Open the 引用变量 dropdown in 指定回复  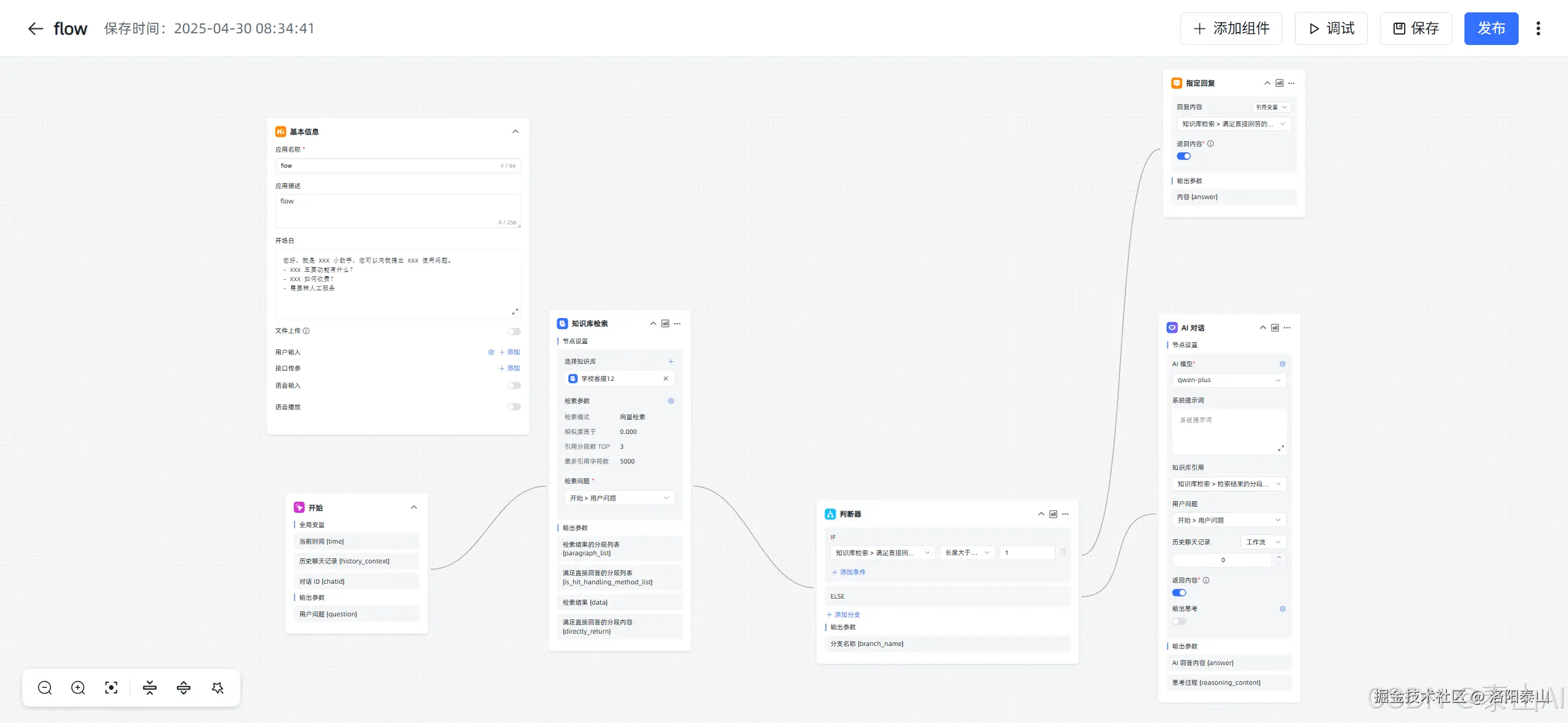point(1272,107)
